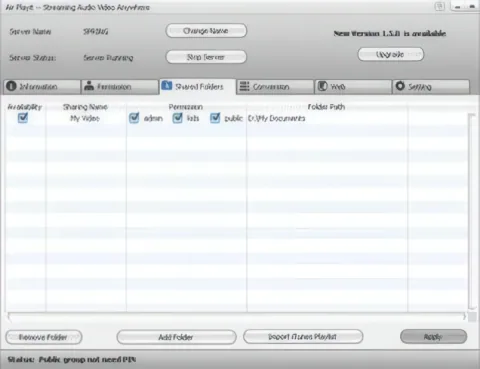Viewport: 480px width, 369px height.
Task: Click the horizontal scrollbar below the folder list
Action: pyautogui.click(x=236, y=316)
